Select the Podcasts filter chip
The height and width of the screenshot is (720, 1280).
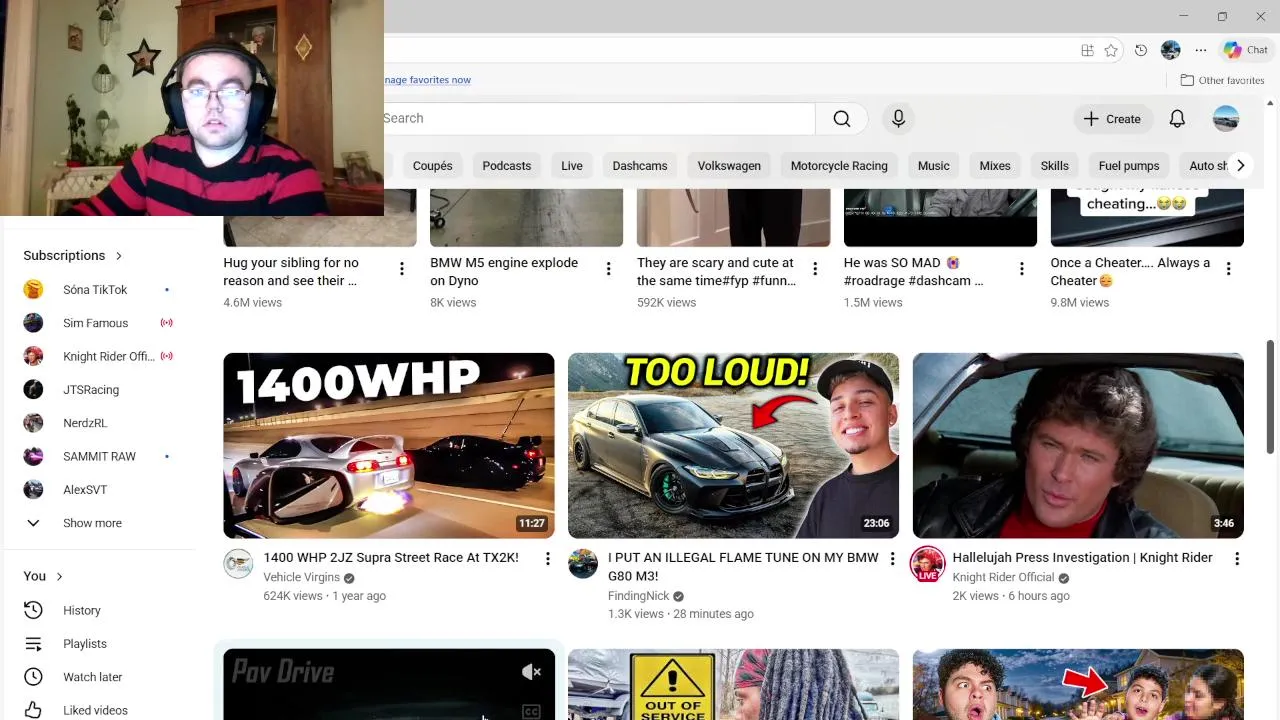507,166
